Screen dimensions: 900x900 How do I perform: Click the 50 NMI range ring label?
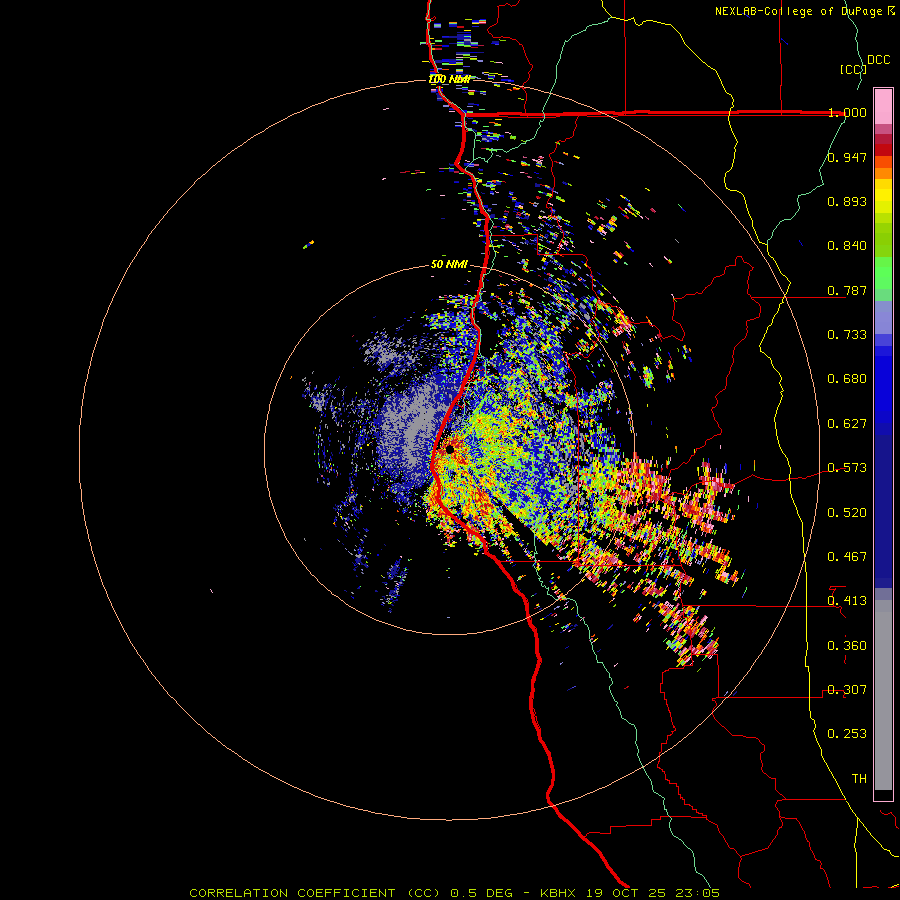click(449, 265)
